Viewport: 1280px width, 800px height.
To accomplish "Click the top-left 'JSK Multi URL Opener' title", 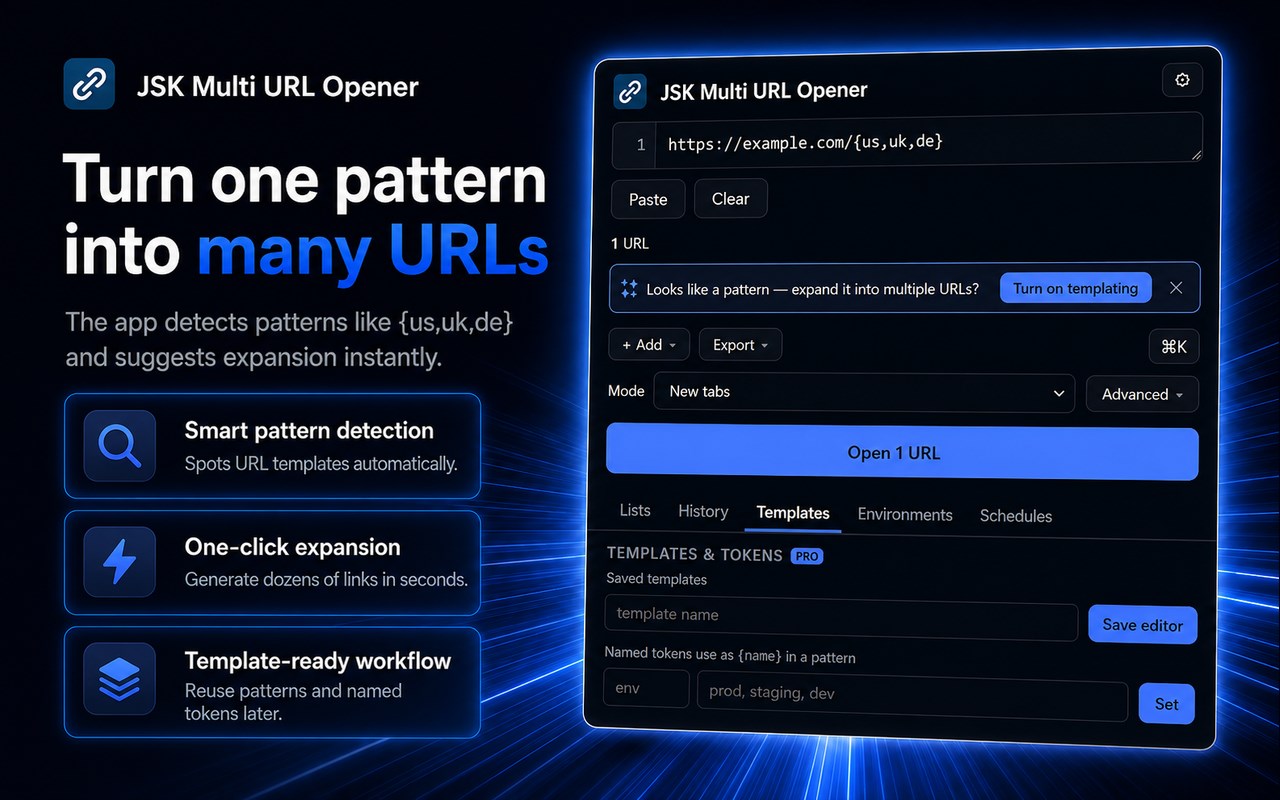I will point(277,86).
